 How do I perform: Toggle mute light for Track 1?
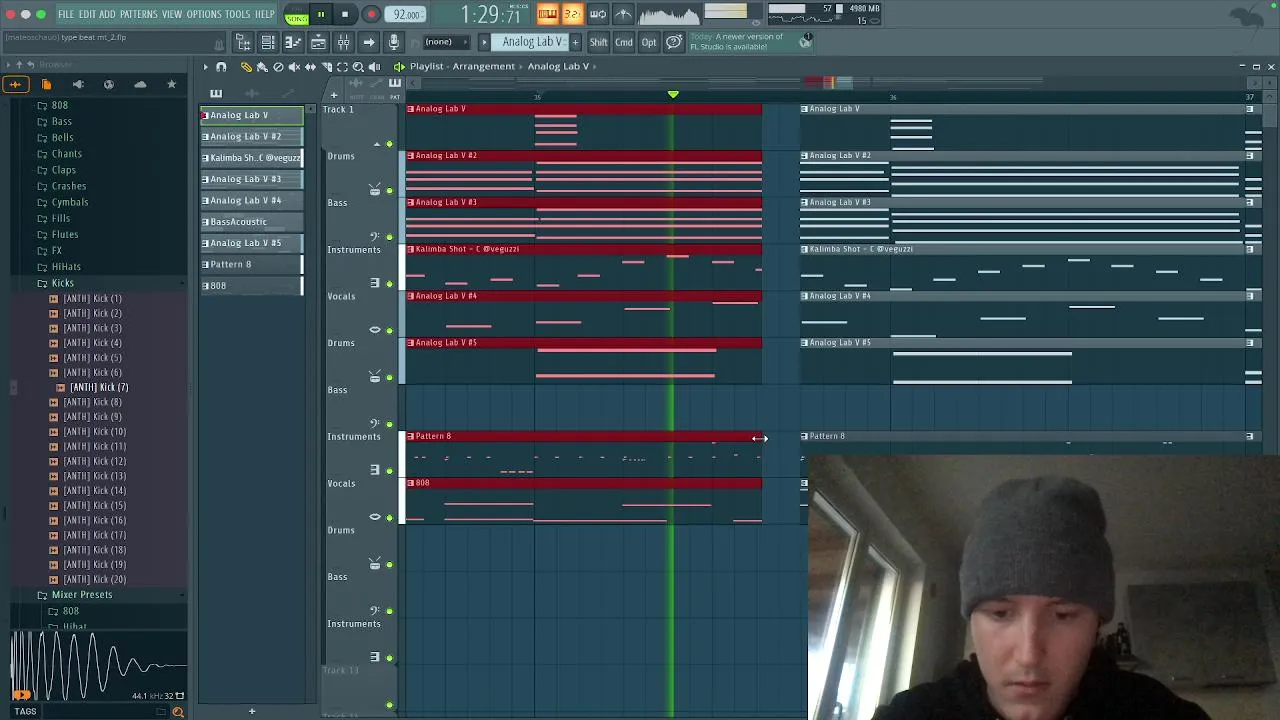pyautogui.click(x=389, y=144)
